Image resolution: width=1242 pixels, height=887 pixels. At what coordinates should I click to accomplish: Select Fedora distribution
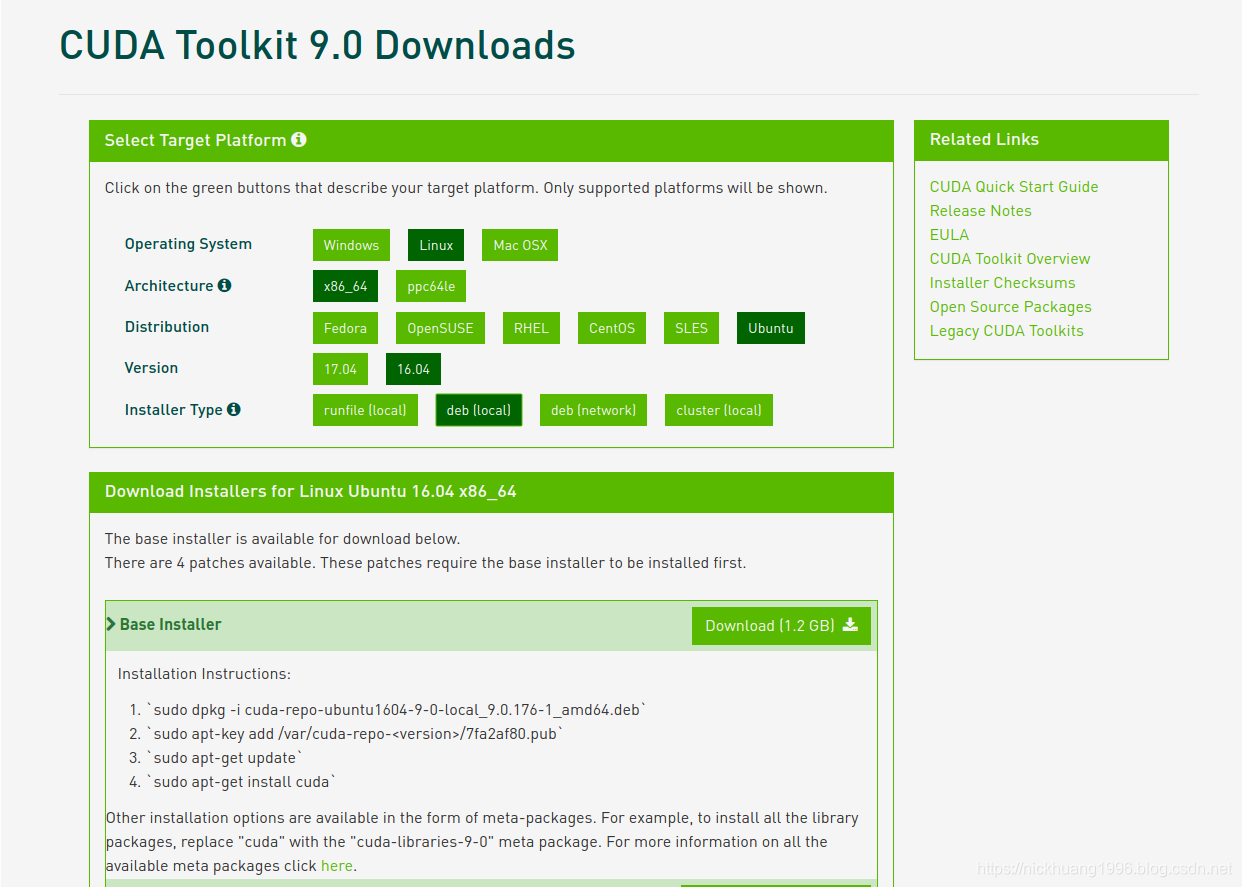[x=345, y=328]
